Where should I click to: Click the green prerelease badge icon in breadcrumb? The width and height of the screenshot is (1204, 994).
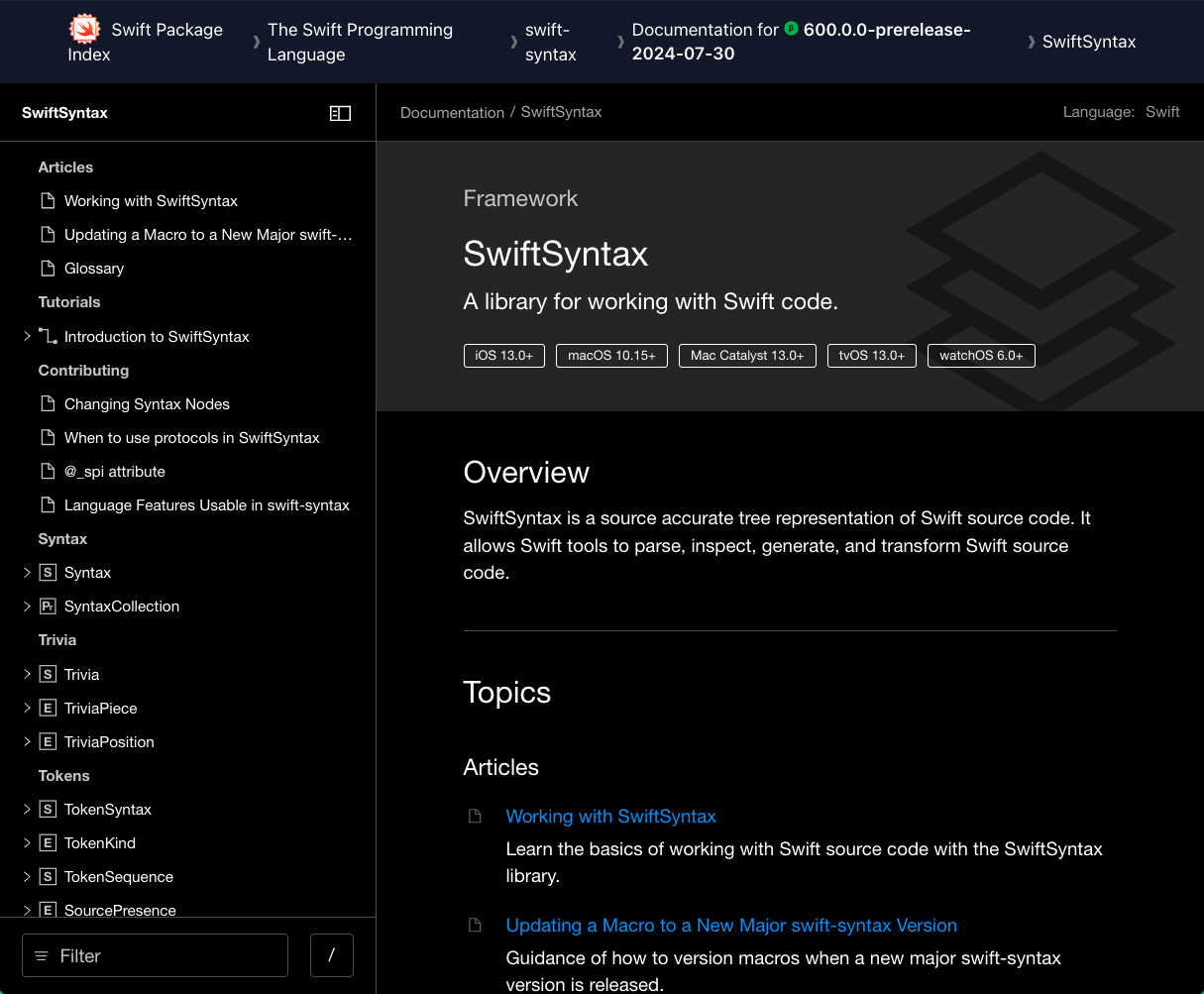click(791, 29)
